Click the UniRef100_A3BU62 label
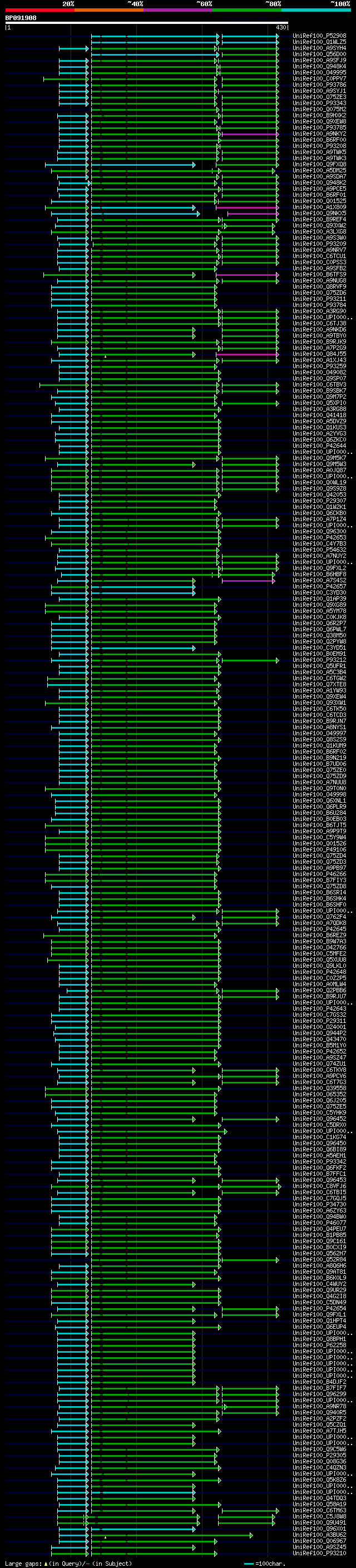This screenshot has height=1568, width=356. 319,1535
